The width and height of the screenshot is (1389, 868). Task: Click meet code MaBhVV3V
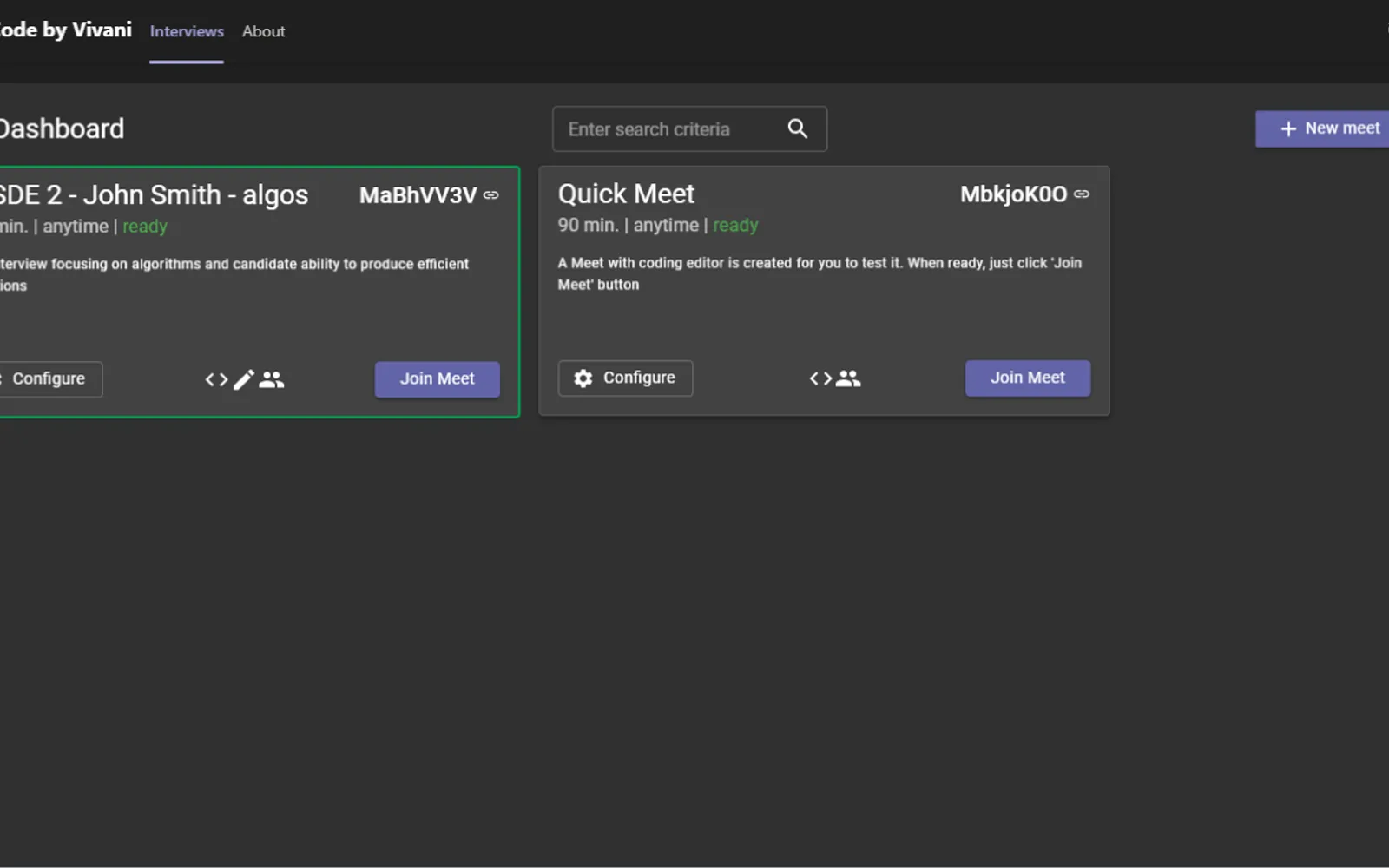418,195
